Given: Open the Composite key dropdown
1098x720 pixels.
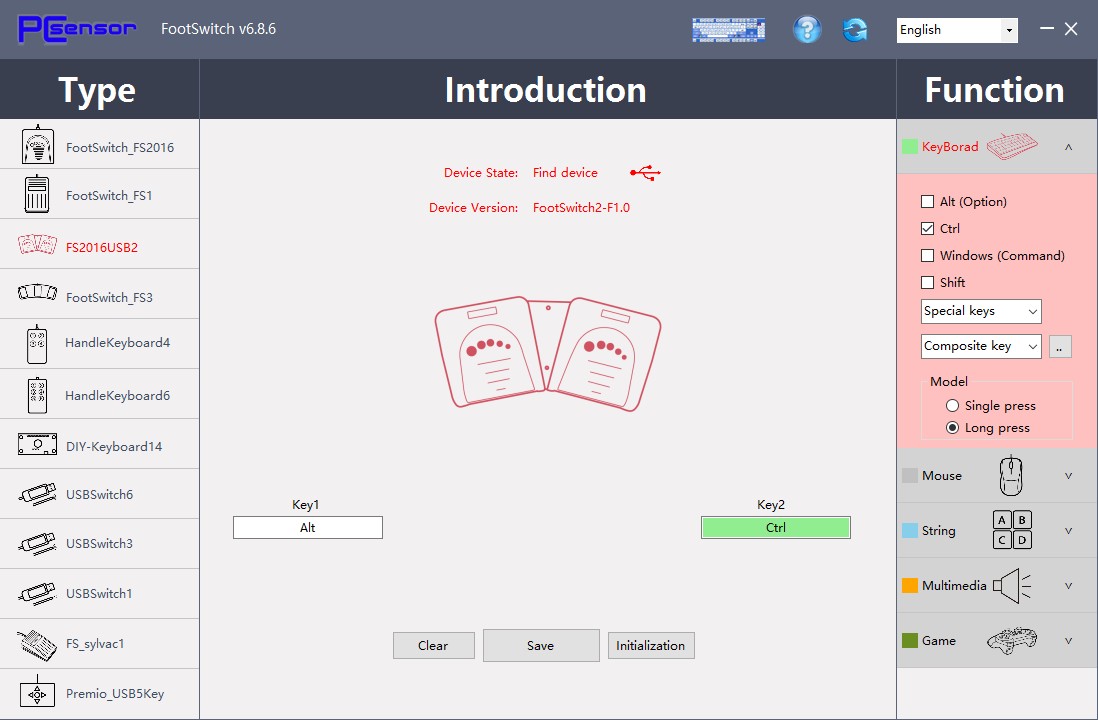Looking at the screenshot, I should 981,346.
